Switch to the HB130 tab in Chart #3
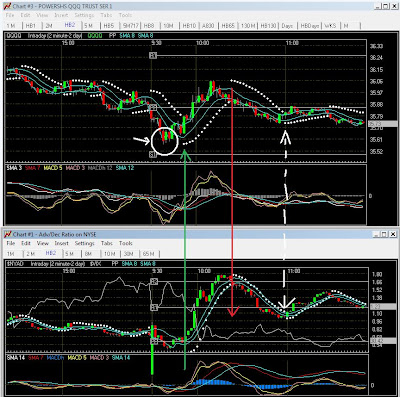This screenshot has width=400, height=397. pos(269,26)
